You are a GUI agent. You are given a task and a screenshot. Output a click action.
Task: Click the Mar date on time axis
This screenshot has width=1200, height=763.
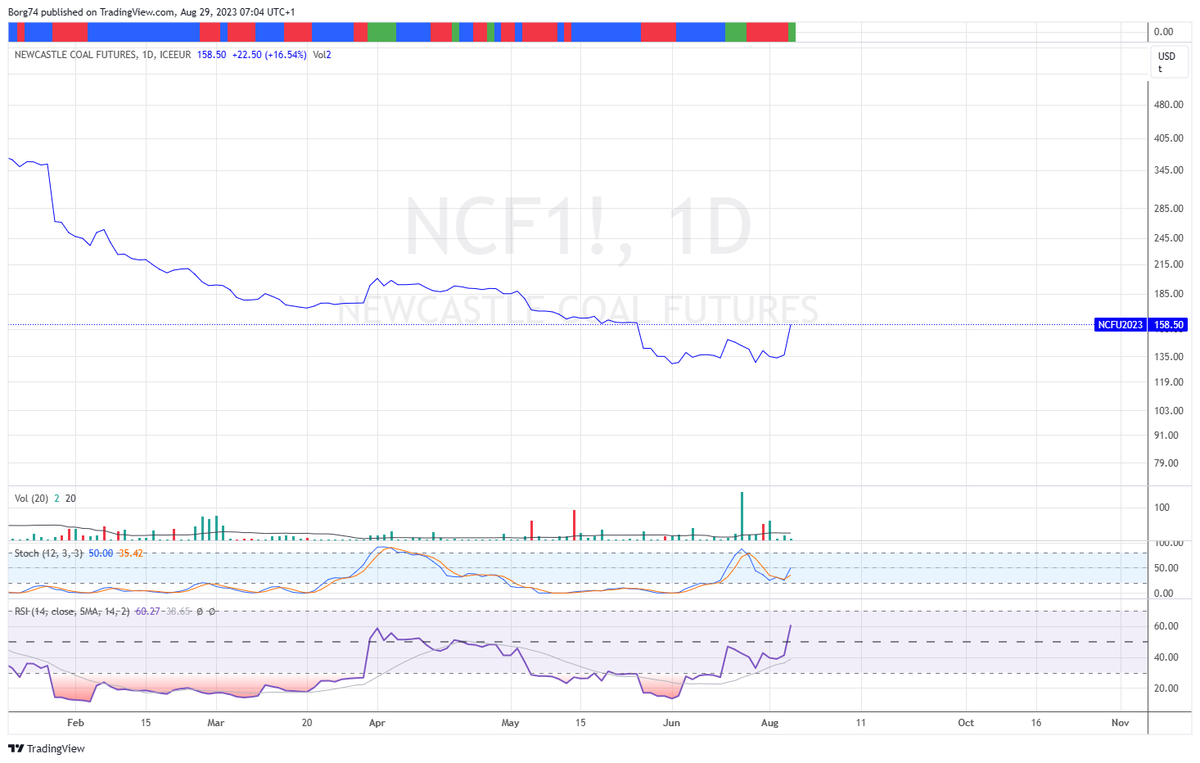pos(217,721)
